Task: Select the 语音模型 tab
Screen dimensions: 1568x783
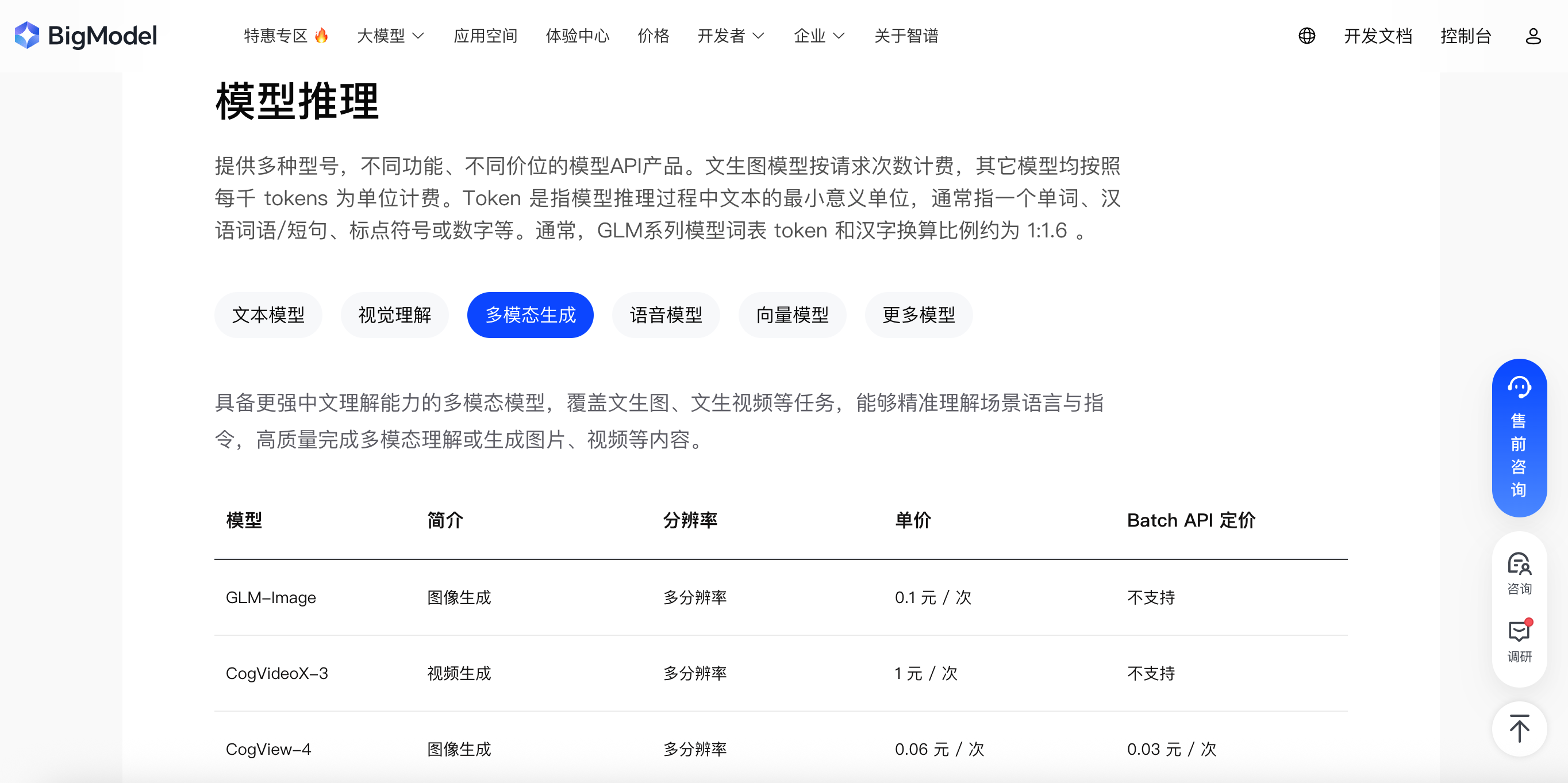Action: click(x=666, y=315)
